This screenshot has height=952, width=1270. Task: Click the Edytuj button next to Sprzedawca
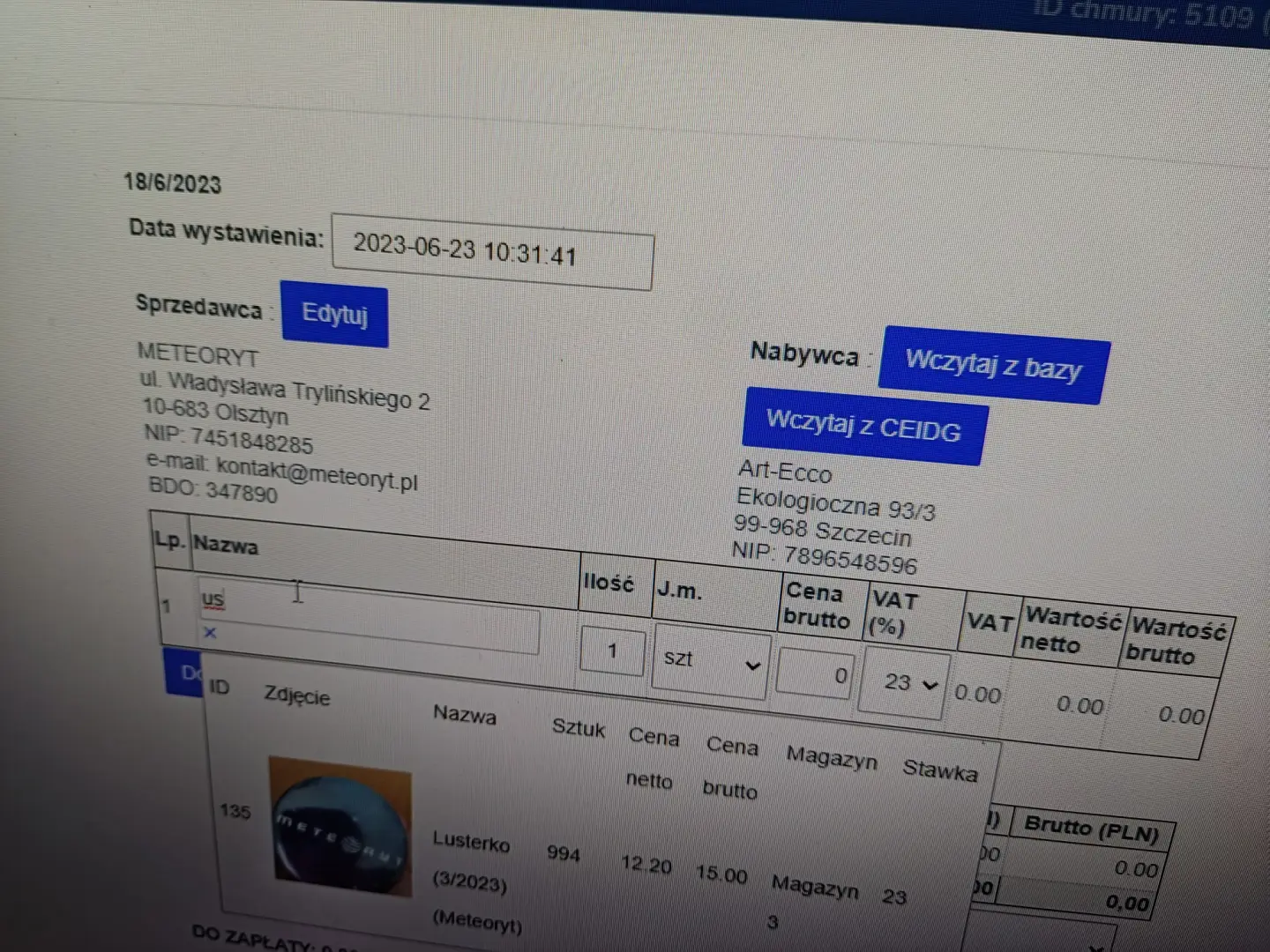point(334,314)
